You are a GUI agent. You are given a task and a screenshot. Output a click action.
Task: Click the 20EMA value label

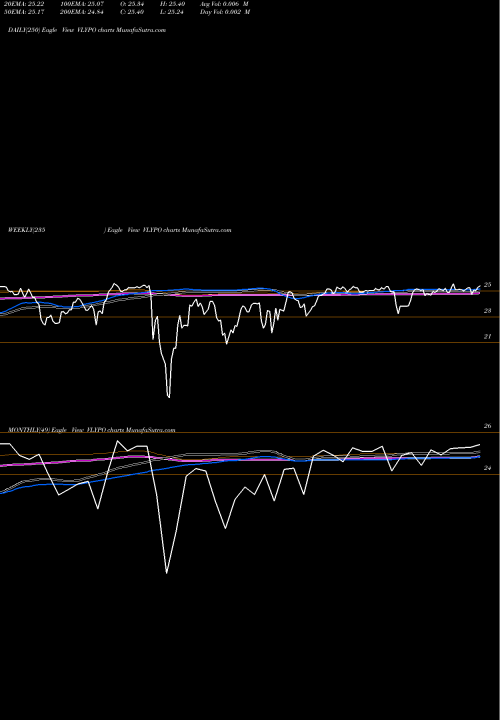coord(23,4)
